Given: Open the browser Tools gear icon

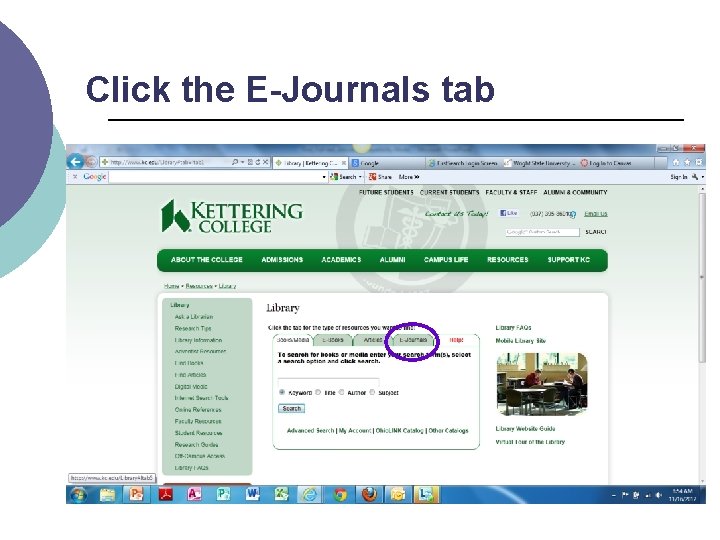Looking at the screenshot, I should (x=698, y=162).
